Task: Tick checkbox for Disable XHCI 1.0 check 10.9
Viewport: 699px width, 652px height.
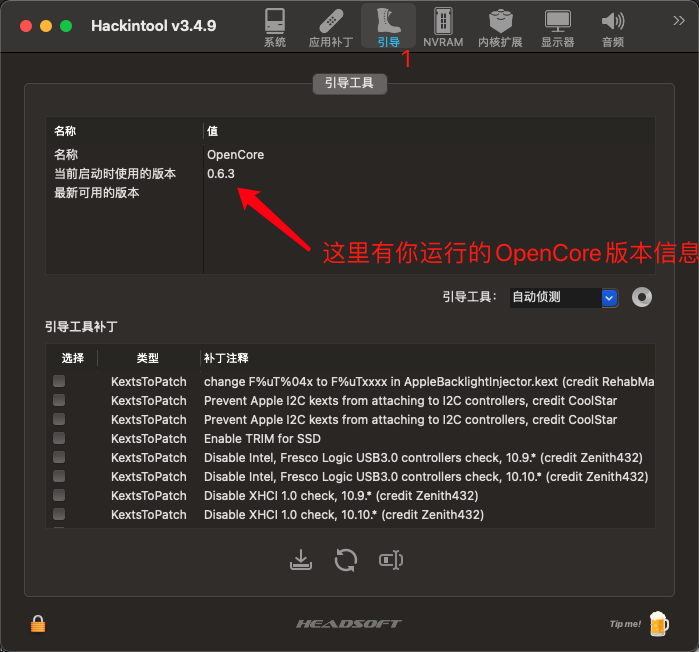Action: point(59,495)
